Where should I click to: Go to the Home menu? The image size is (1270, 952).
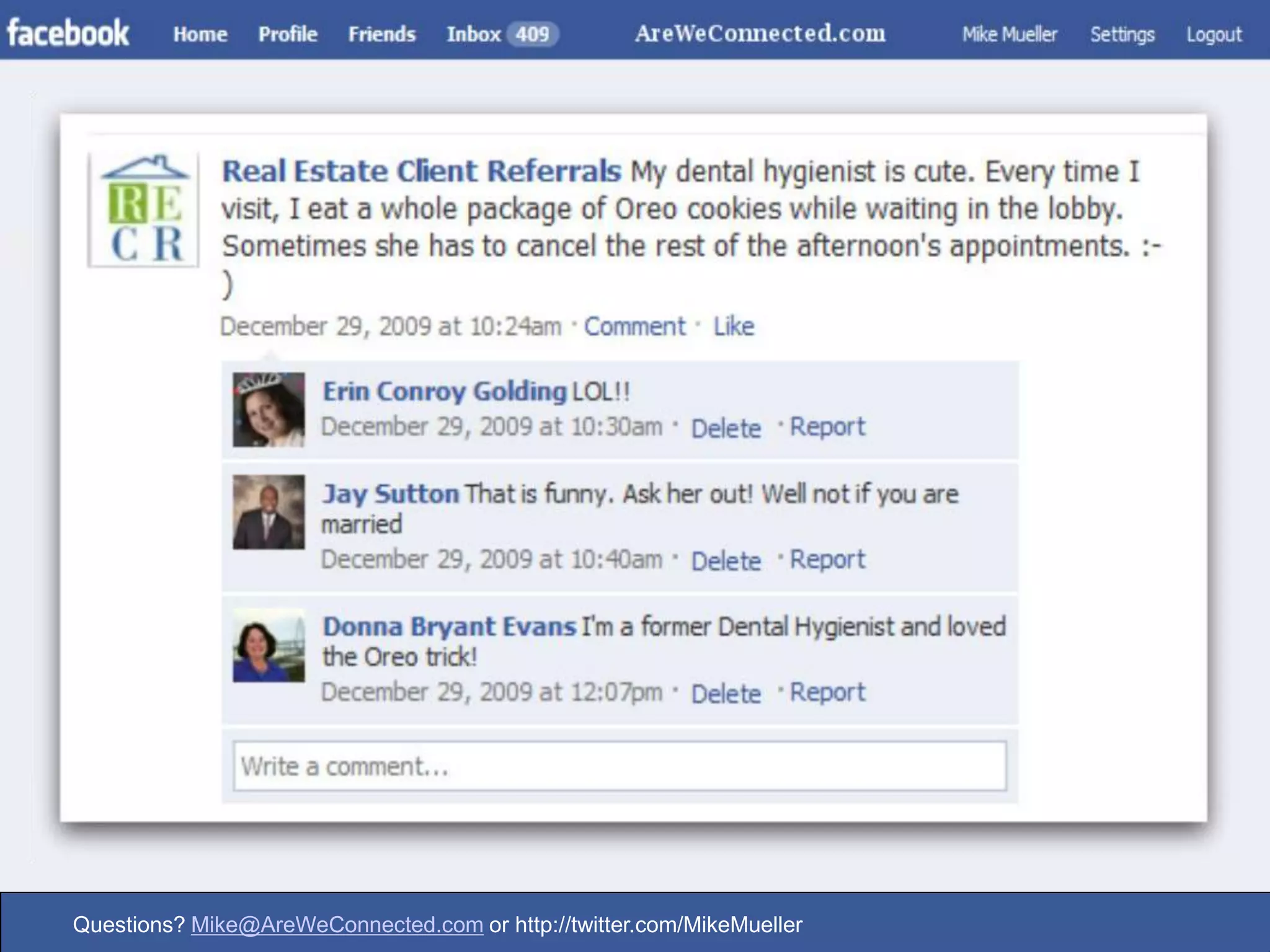point(200,34)
